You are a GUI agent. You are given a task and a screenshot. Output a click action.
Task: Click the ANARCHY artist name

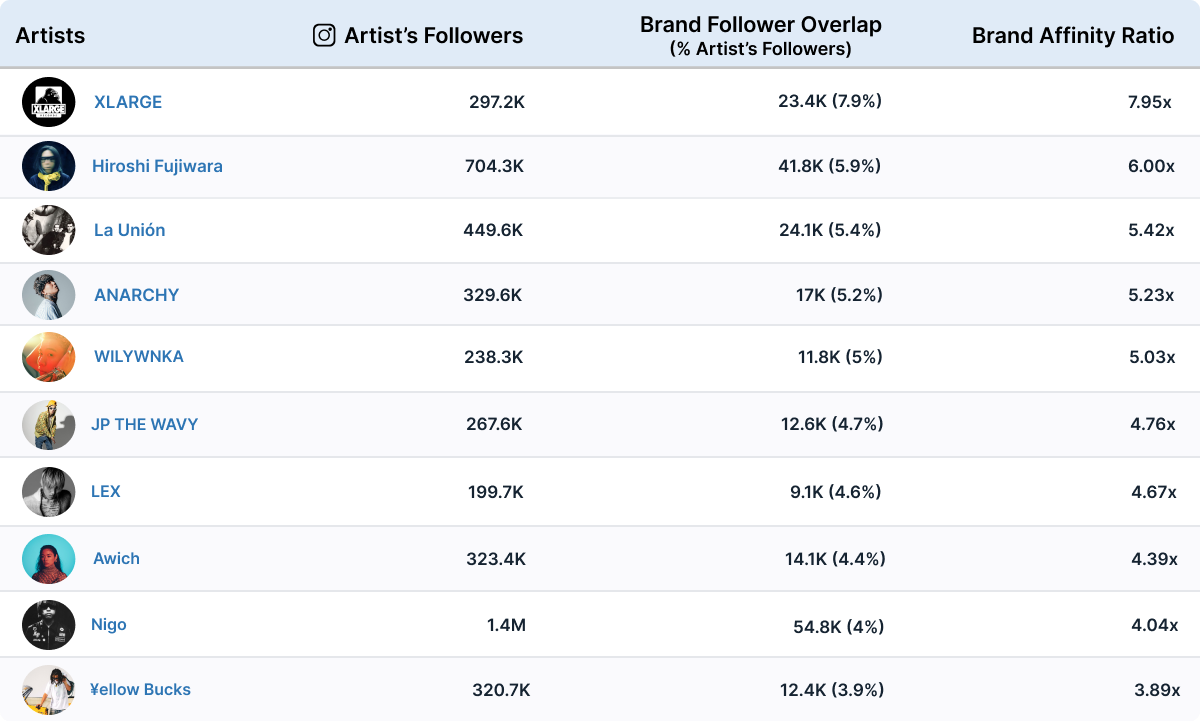(136, 295)
